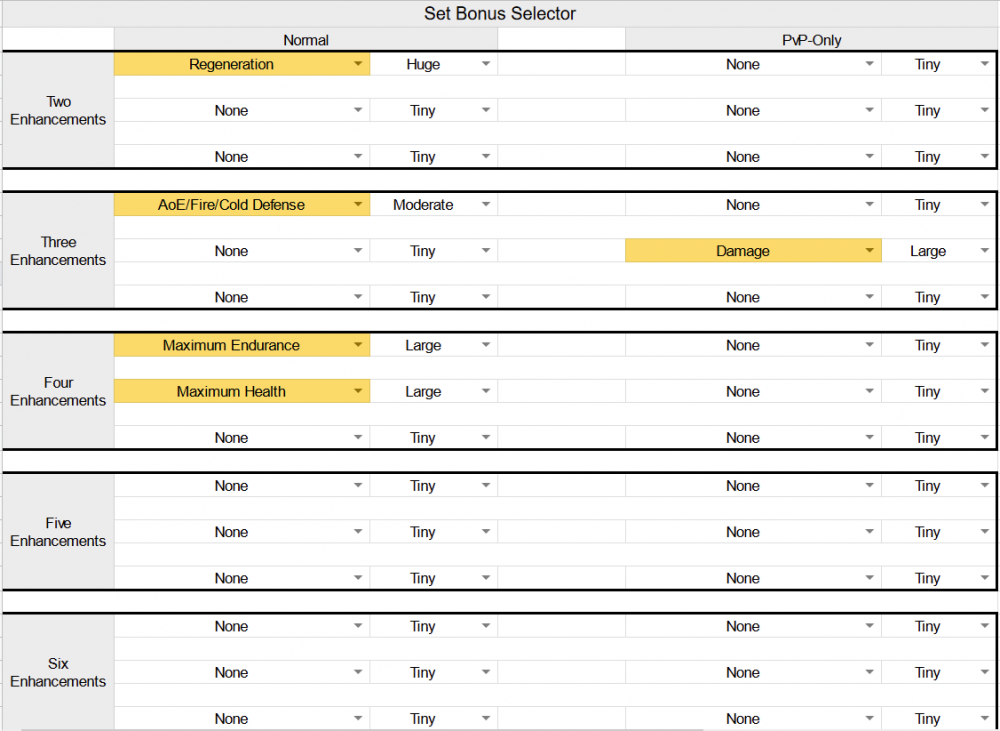The image size is (1000, 731).
Task: Click the PvP-Only column header
Action: (811, 40)
